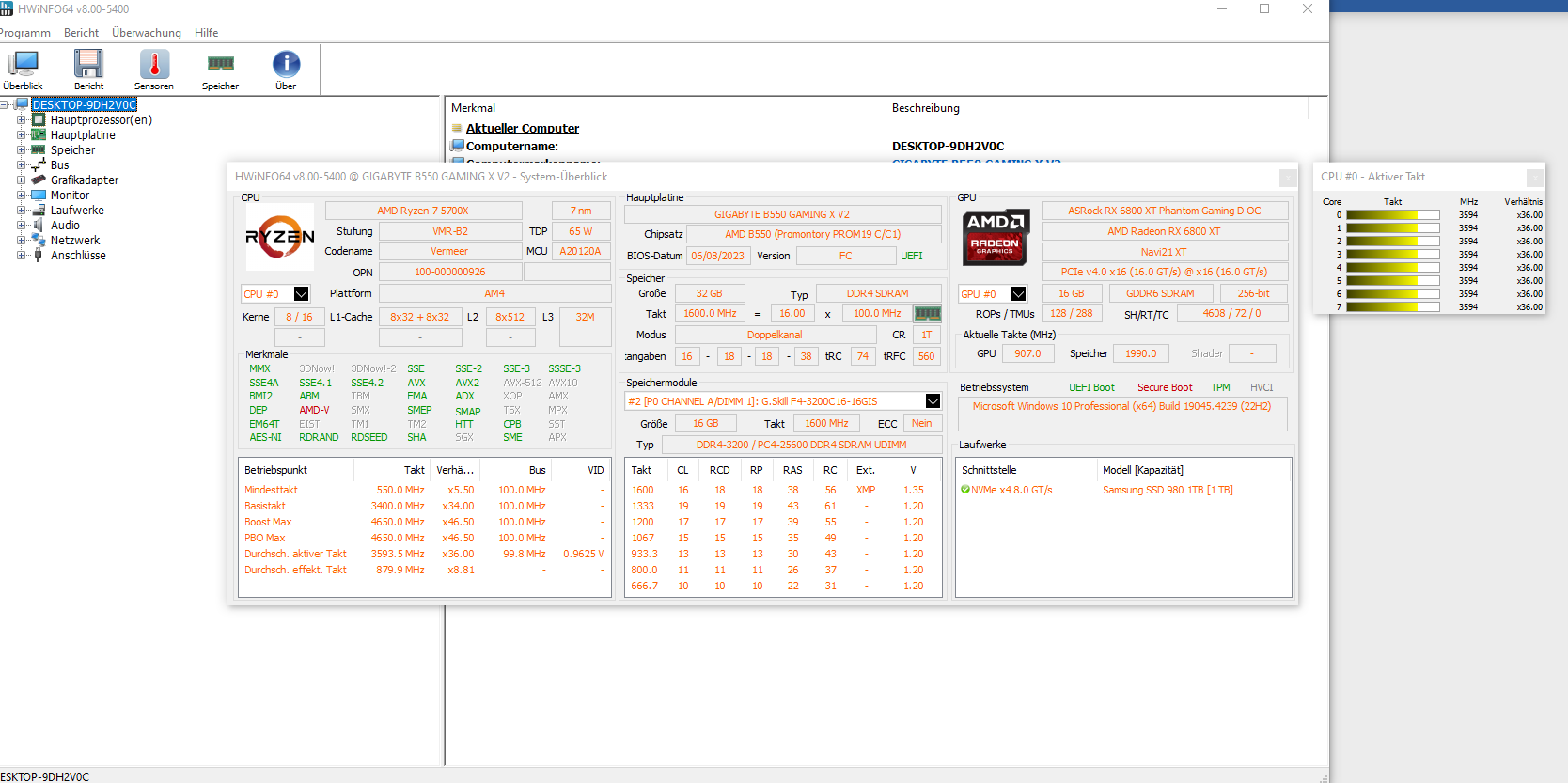Collapse the DESKTOP-9DH2V0C tree root

pos(6,105)
